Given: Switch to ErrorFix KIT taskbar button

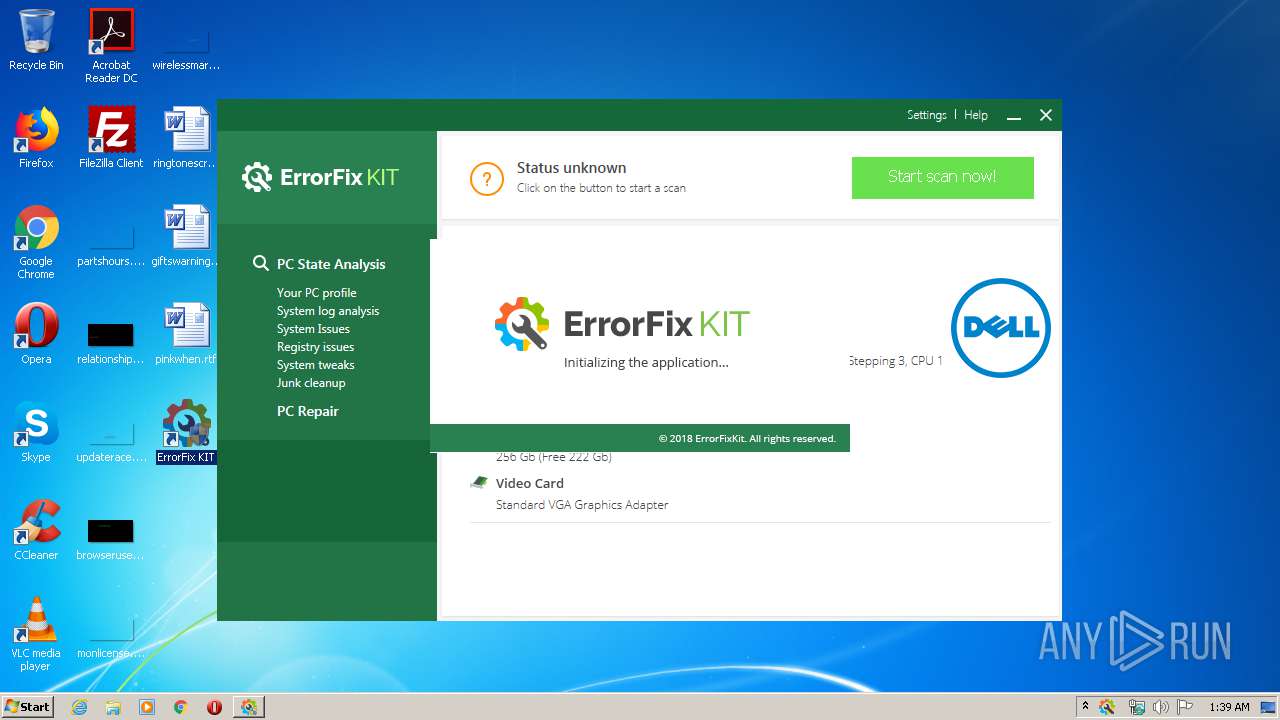Looking at the screenshot, I should pos(248,707).
